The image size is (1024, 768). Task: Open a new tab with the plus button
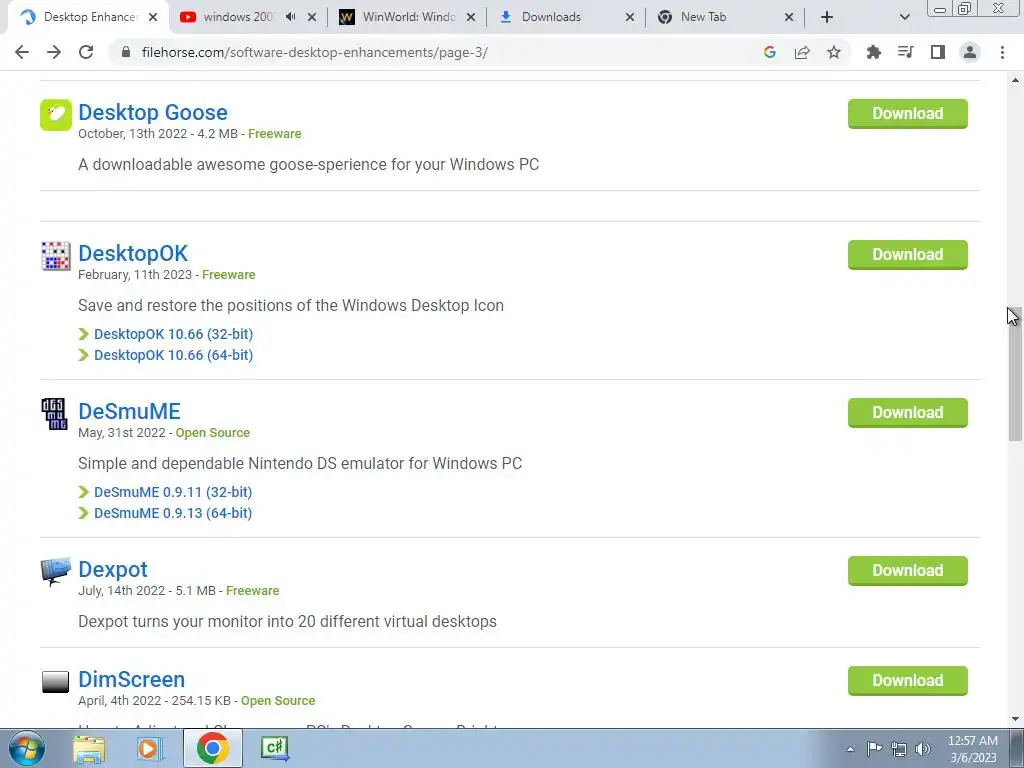pos(827,17)
